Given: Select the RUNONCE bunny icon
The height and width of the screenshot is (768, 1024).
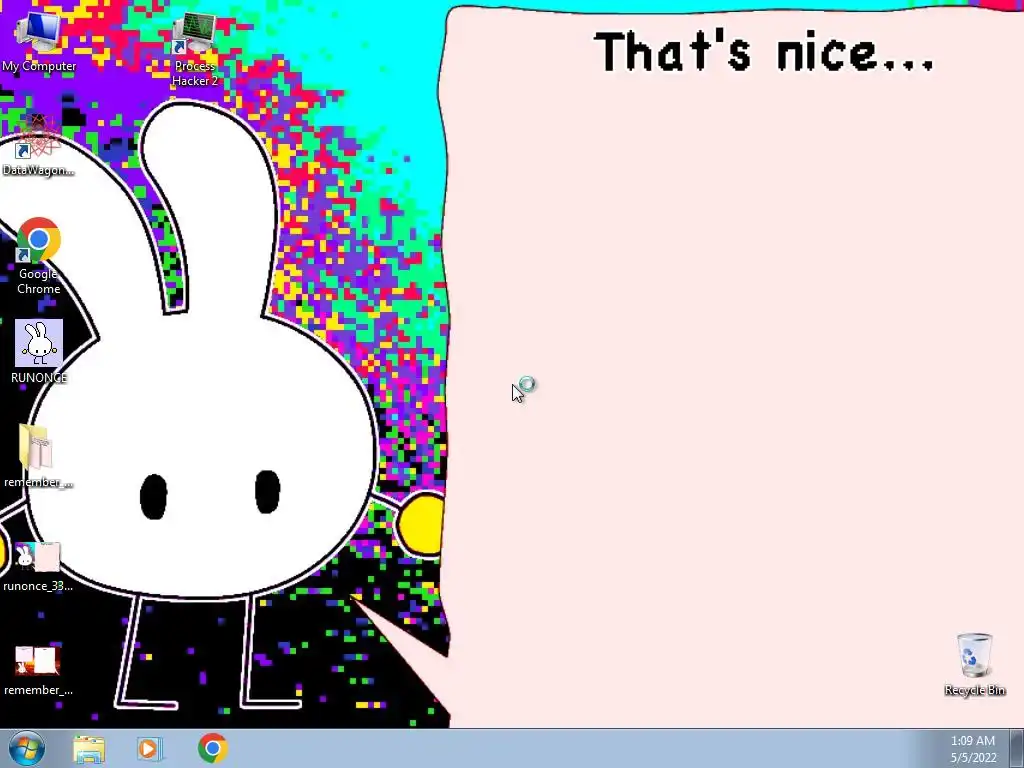Looking at the screenshot, I should click(39, 351).
